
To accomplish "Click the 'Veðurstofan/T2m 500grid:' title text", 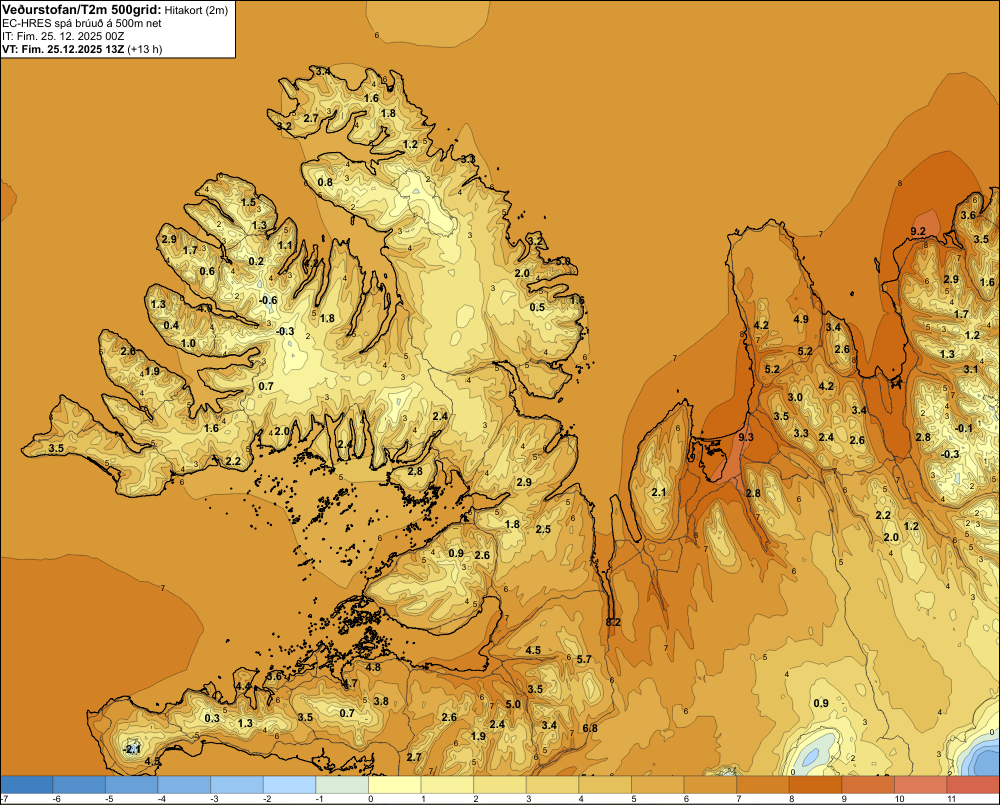I will point(82,10).
